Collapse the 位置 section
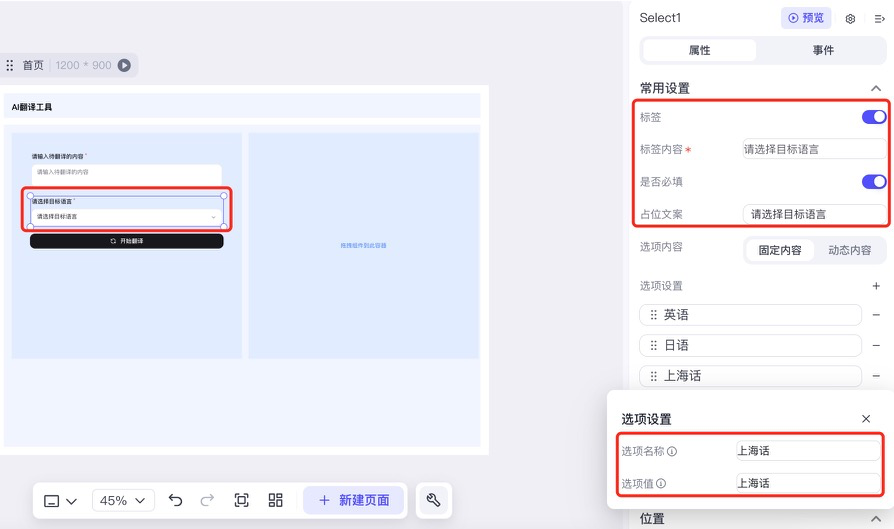 tap(876, 519)
